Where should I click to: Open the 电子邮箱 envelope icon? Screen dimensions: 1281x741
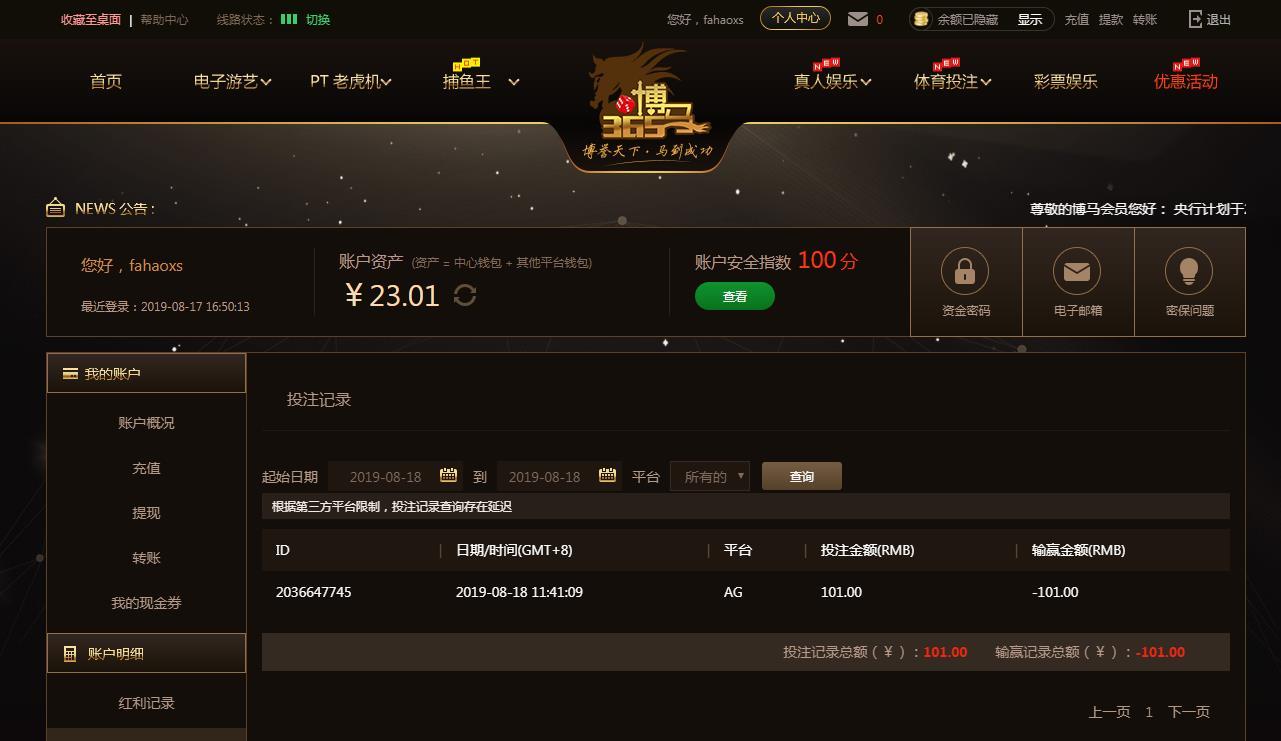click(1077, 271)
